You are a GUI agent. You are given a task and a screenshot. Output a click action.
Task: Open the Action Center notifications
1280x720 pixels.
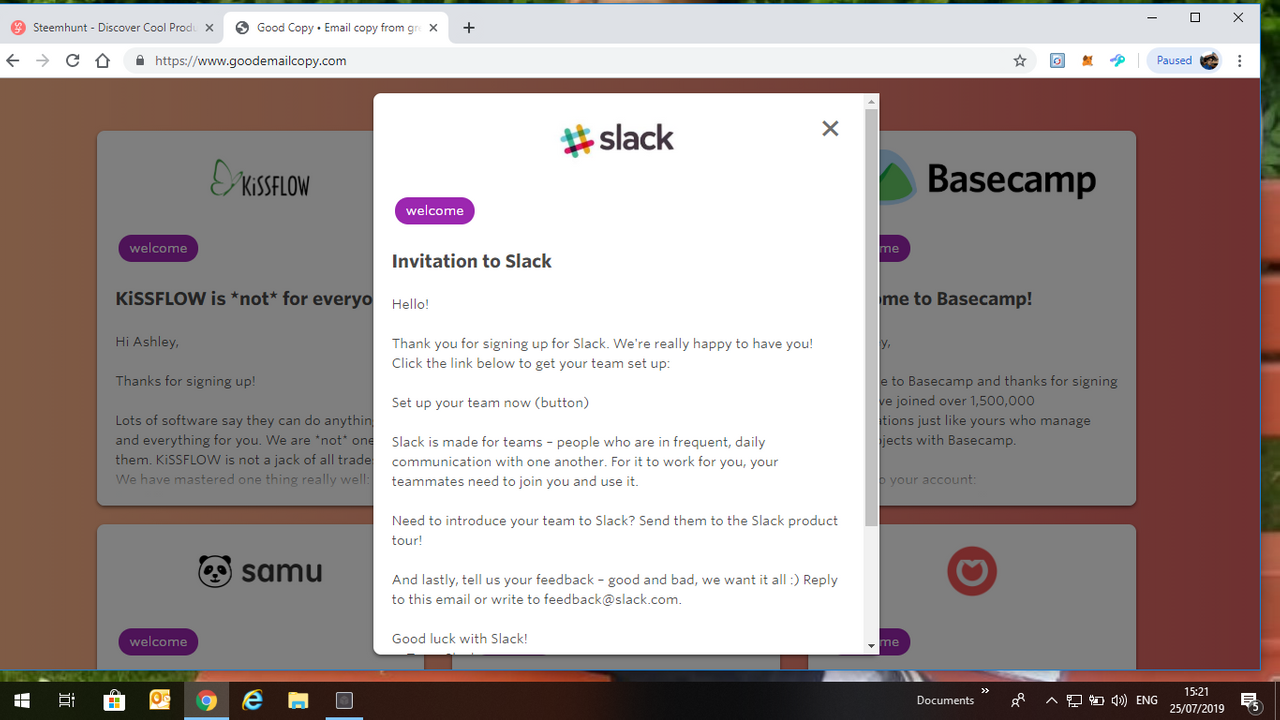pyautogui.click(x=1250, y=700)
